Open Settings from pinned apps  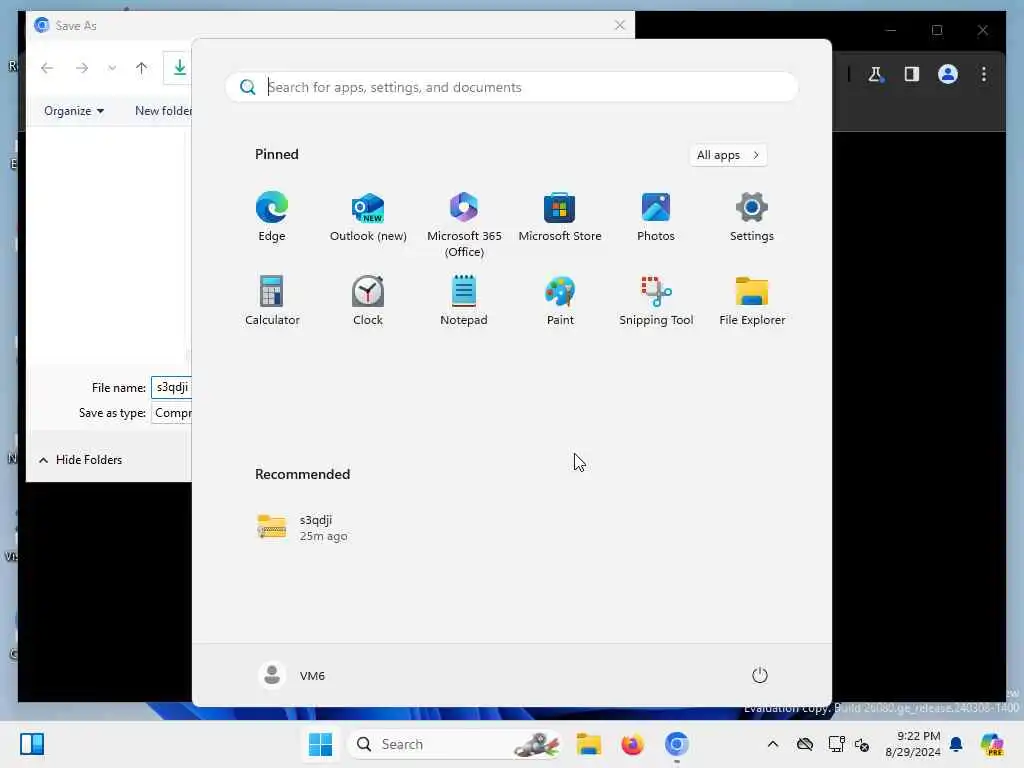pos(752,217)
